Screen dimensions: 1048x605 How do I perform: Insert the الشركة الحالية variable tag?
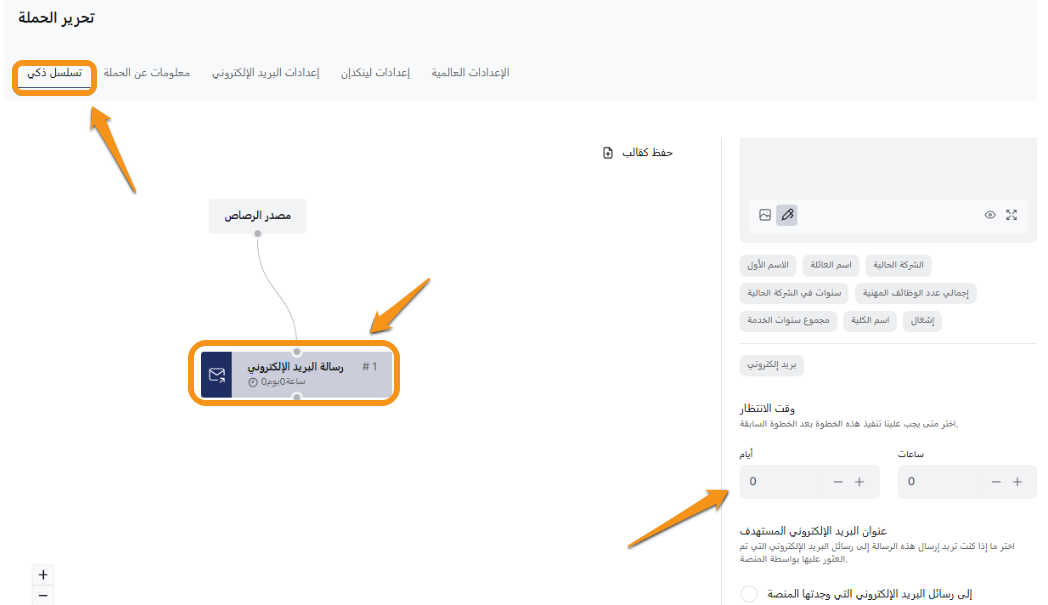(897, 265)
